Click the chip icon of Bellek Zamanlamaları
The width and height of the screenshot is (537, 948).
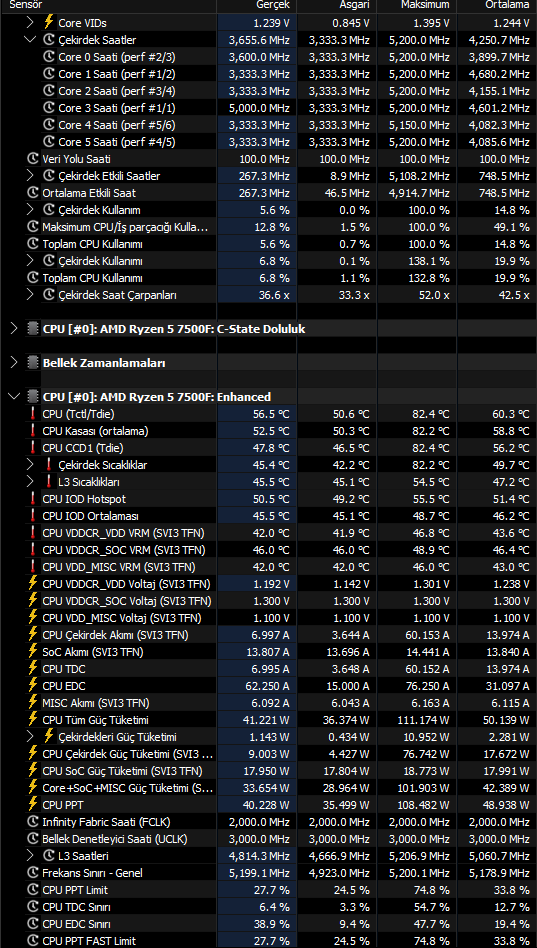33,363
